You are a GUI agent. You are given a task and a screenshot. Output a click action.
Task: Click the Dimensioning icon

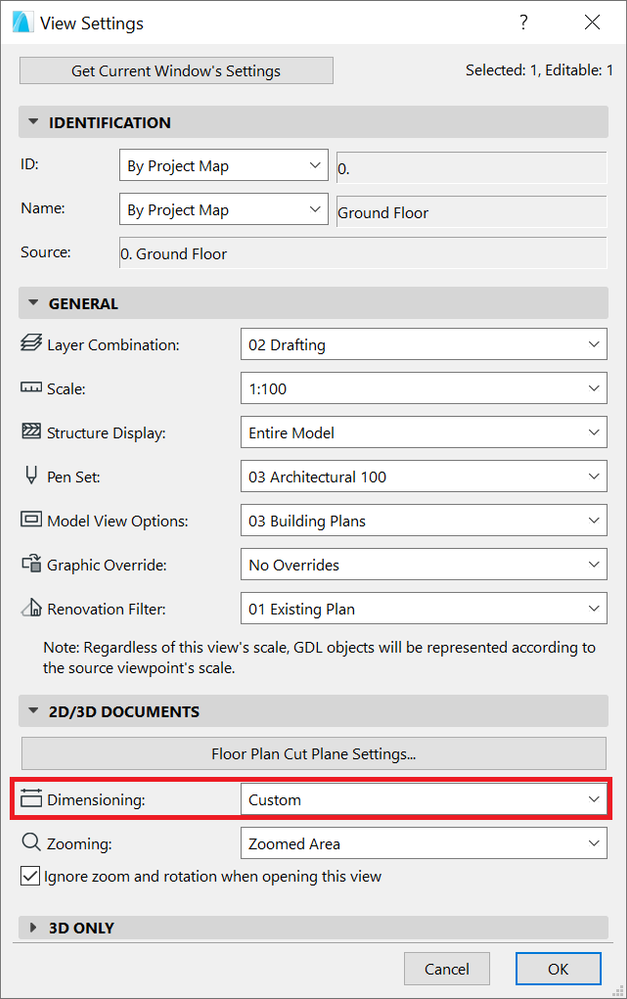coord(31,799)
